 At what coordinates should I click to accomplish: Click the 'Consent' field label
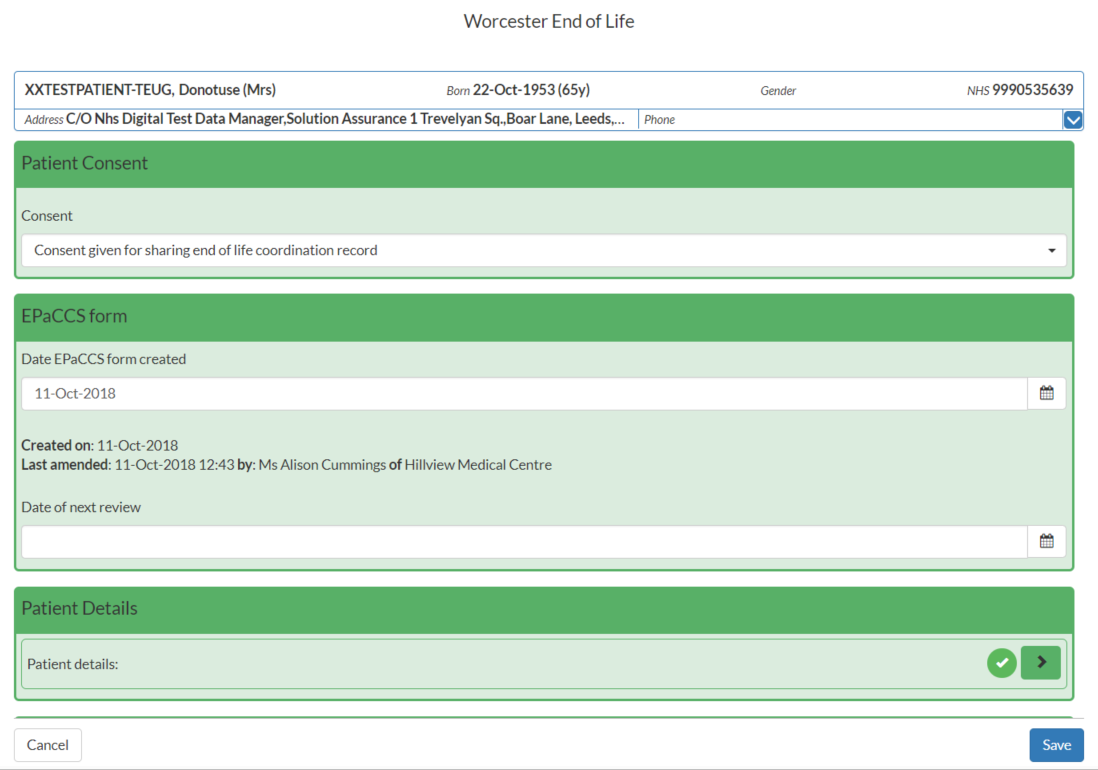pyautogui.click(x=47, y=216)
